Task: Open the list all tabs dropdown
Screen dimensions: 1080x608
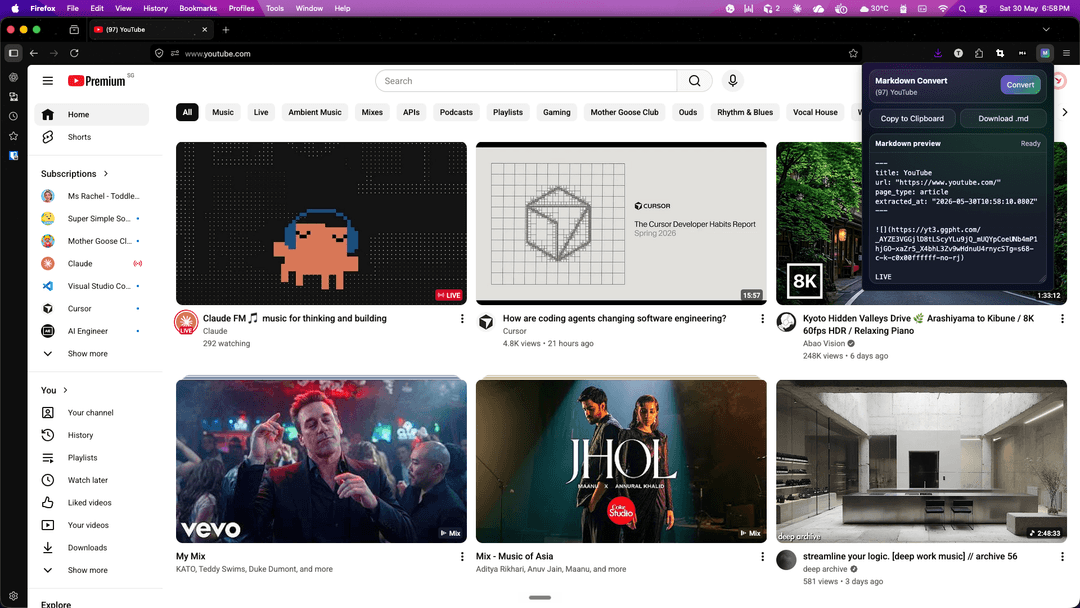Action: pos(1046,30)
